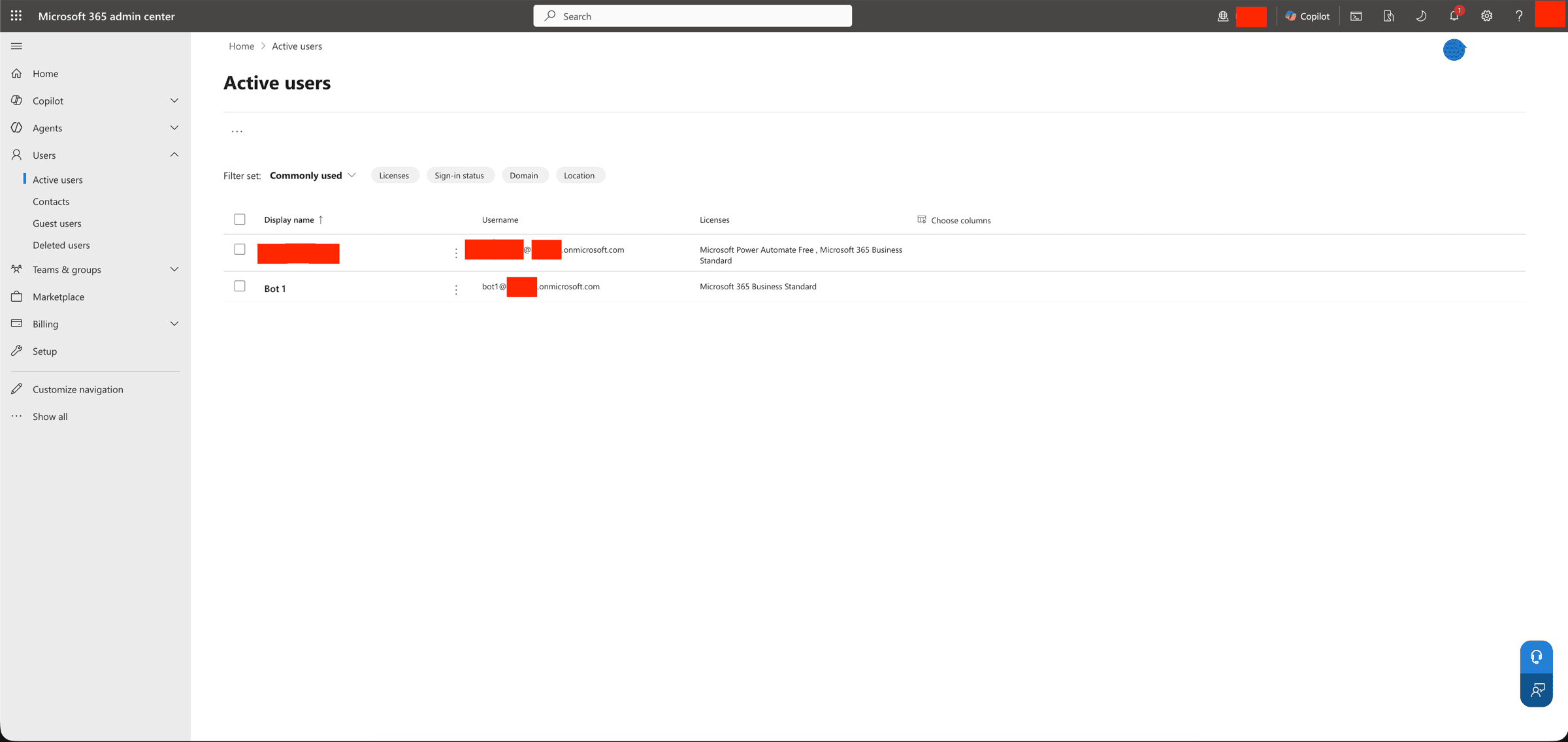This screenshot has width=1568, height=742.
Task: Click Customize navigation link
Action: 78,389
